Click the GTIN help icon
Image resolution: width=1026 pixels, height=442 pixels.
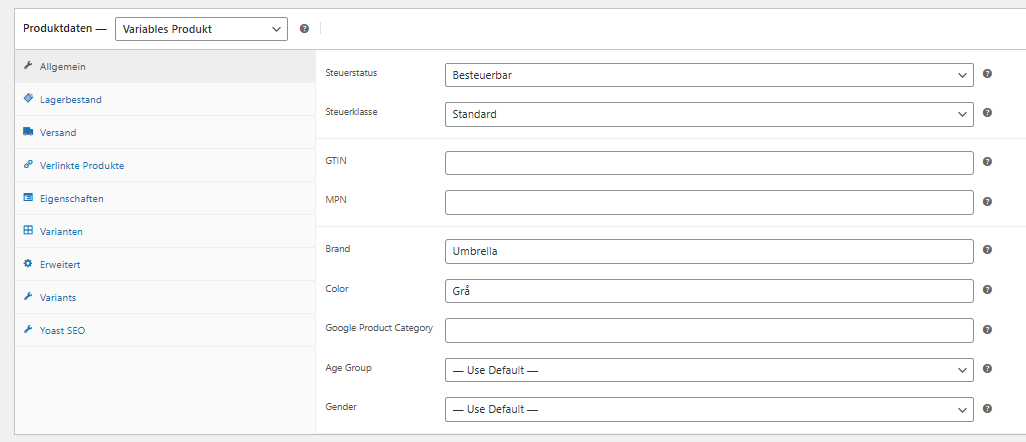click(987, 162)
